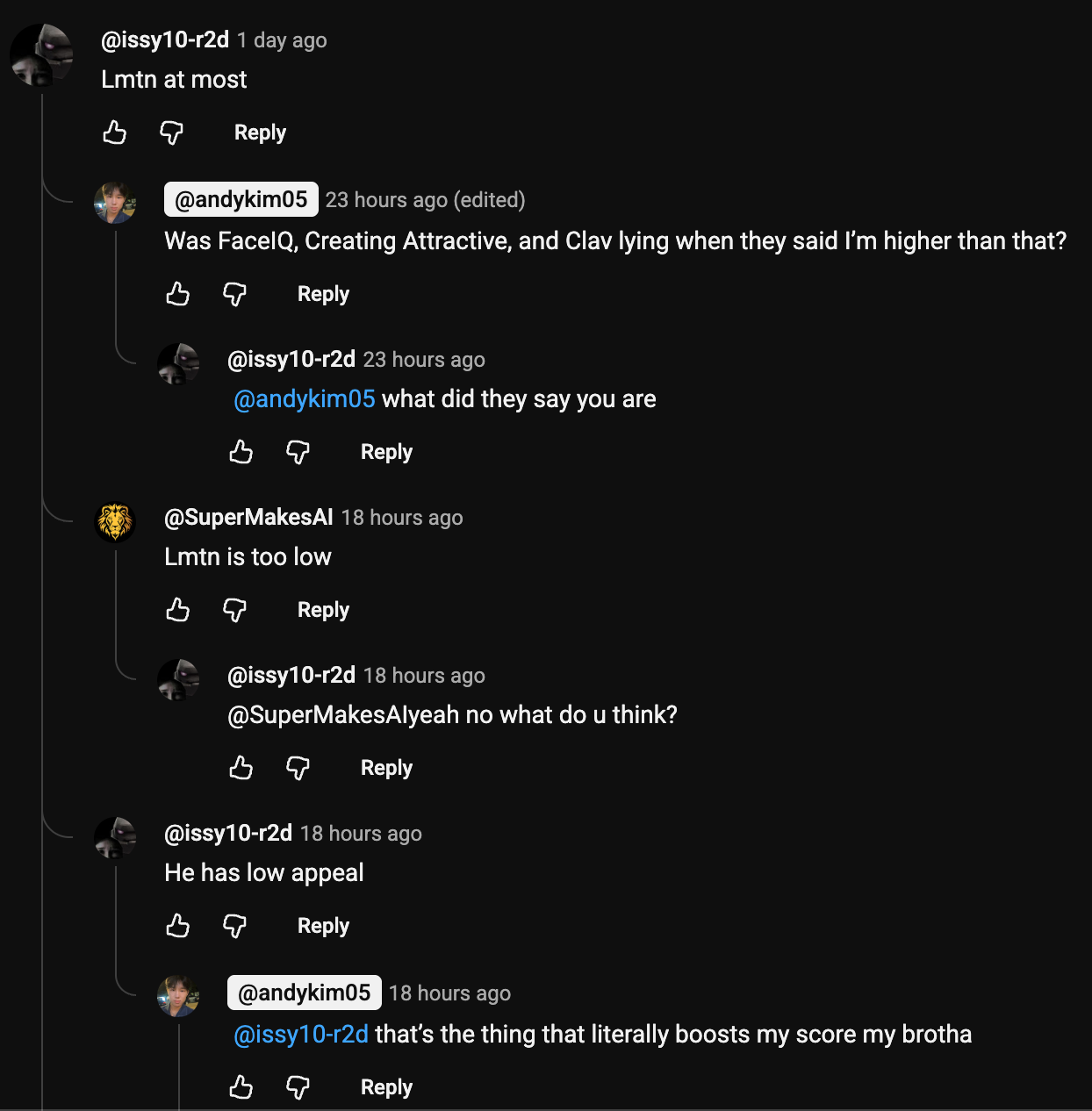
Task: Open the blue @andykim05 mention link
Action: pos(305,399)
